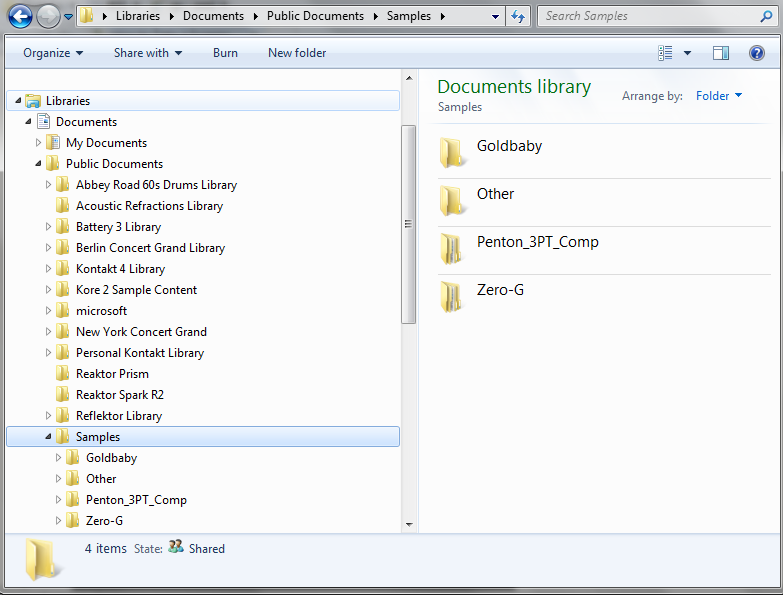The width and height of the screenshot is (783, 595).
Task: Expand My Documents in tree
Action: [x=38, y=143]
